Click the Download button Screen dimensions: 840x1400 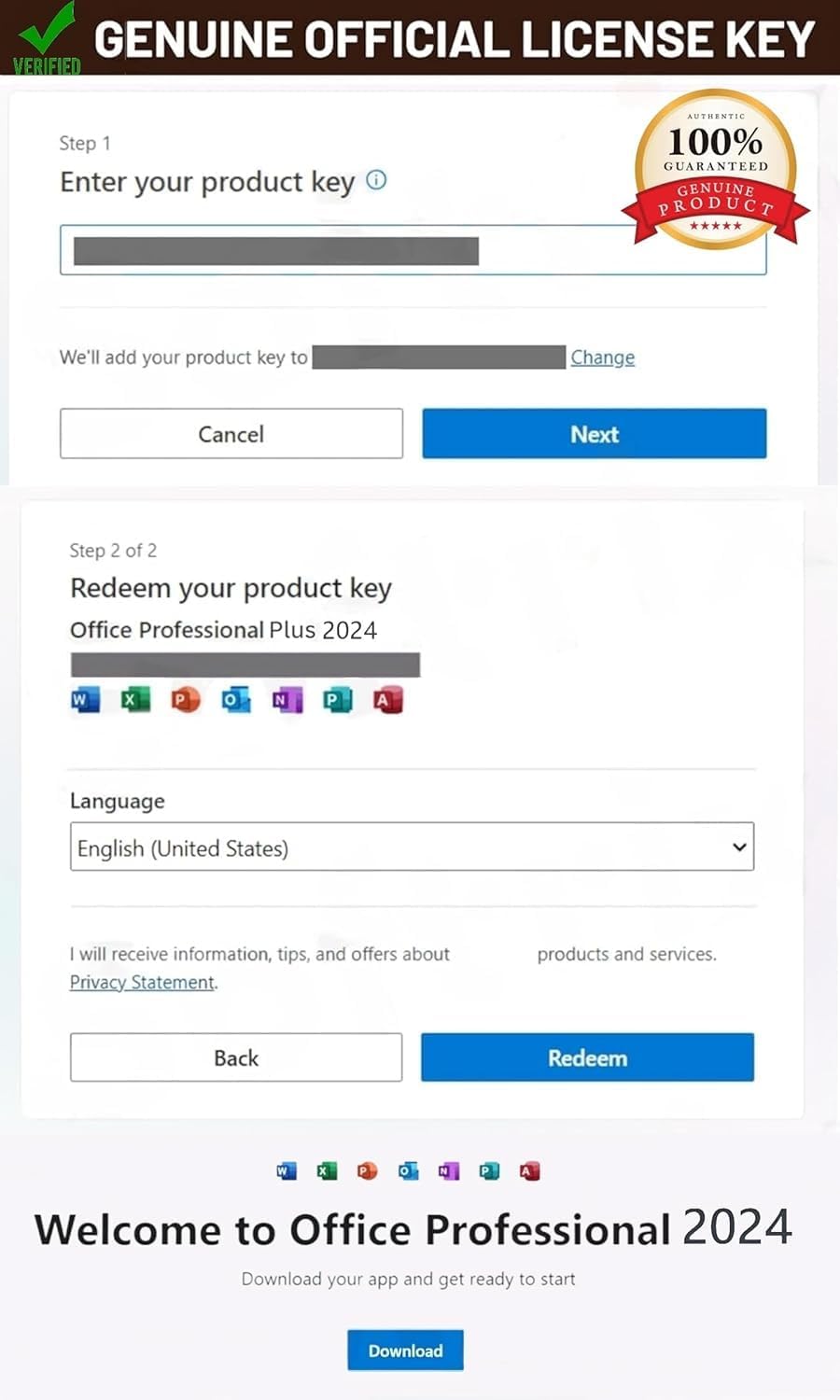tap(405, 1351)
